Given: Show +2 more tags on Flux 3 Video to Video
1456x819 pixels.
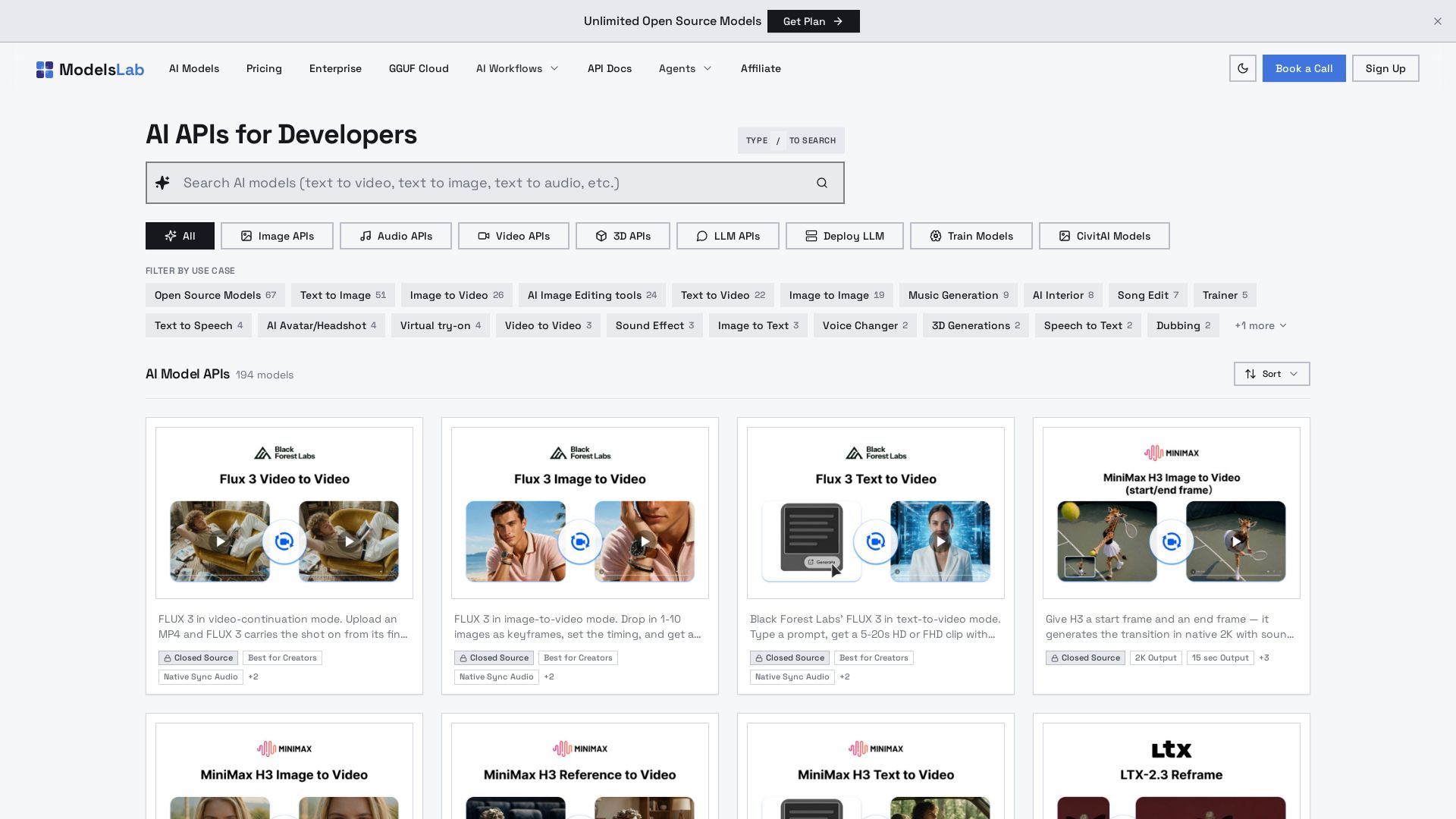Looking at the screenshot, I should pos(253,676).
